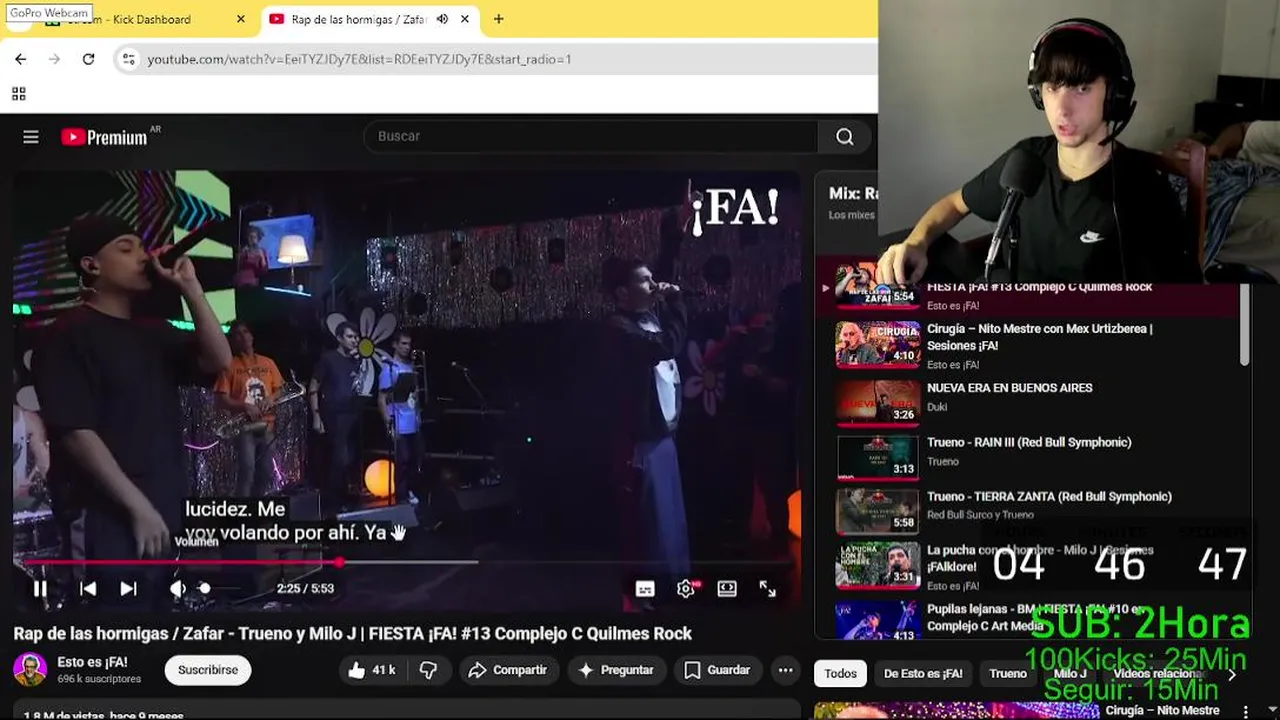The width and height of the screenshot is (1280, 720).
Task: Click the 696 k suscriptores count
Action: [x=99, y=679]
